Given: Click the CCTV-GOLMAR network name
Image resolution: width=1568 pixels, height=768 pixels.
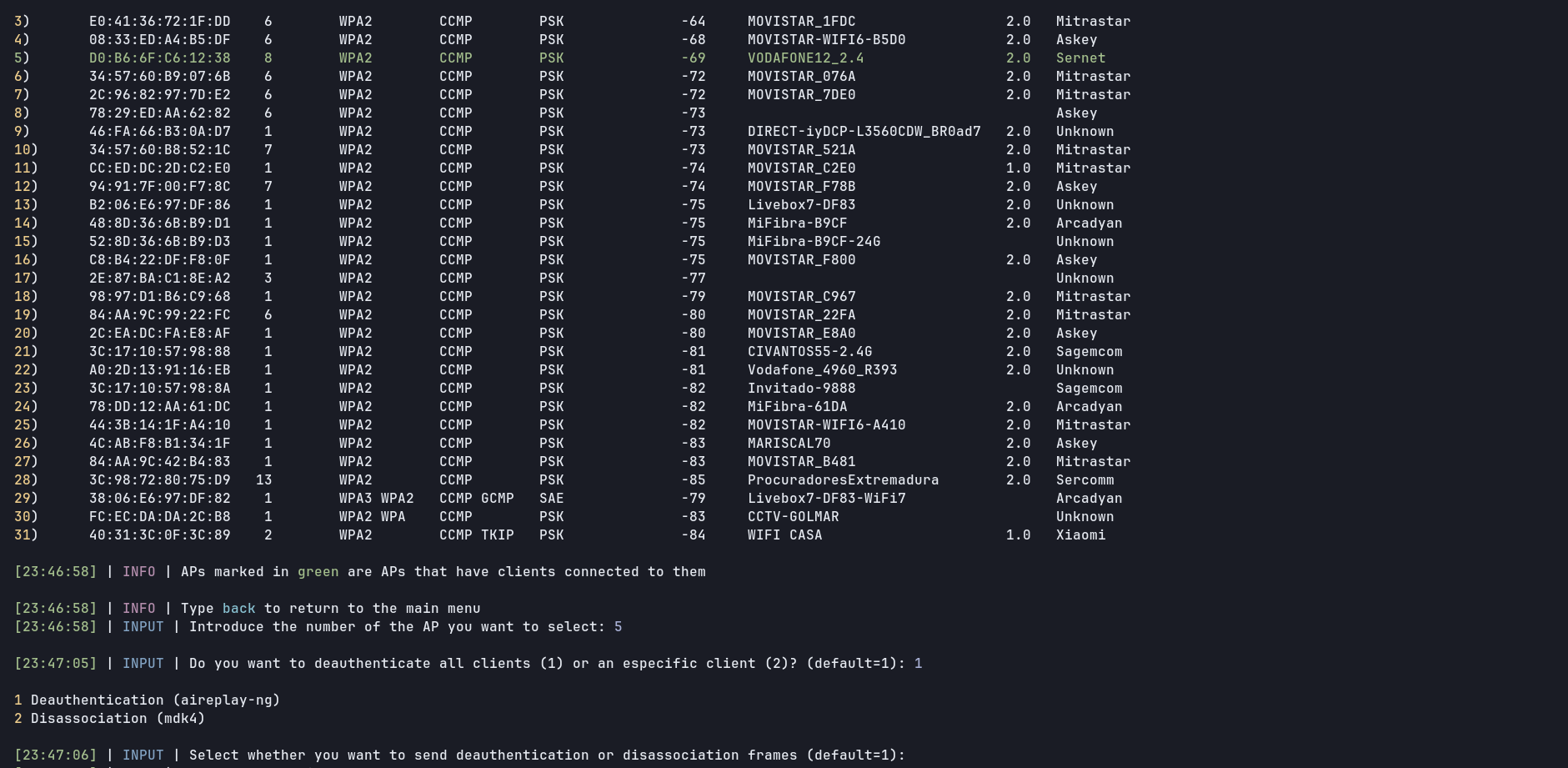Looking at the screenshot, I should [793, 517].
